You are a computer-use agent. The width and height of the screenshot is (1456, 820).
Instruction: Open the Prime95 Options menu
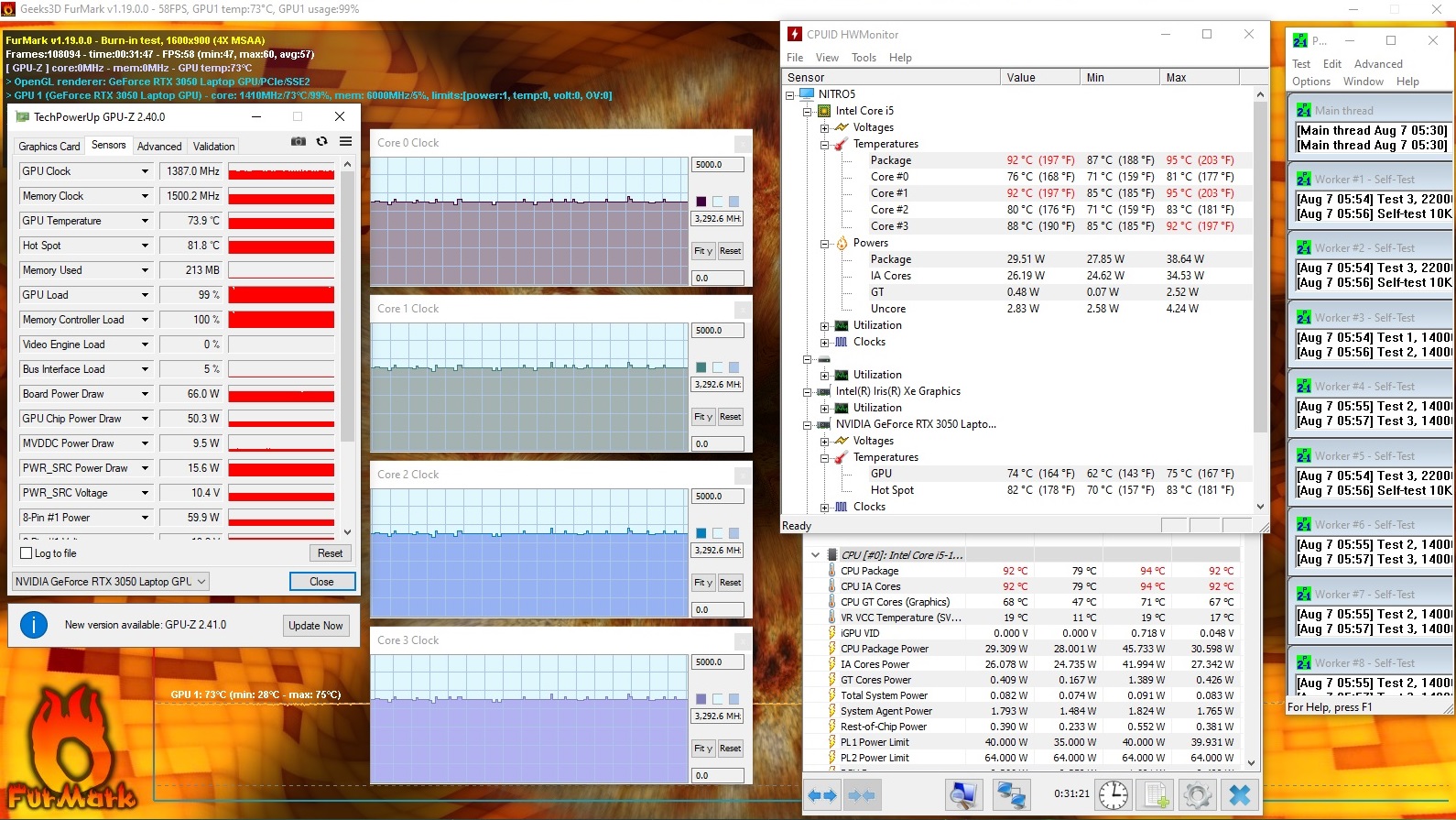pos(1311,81)
